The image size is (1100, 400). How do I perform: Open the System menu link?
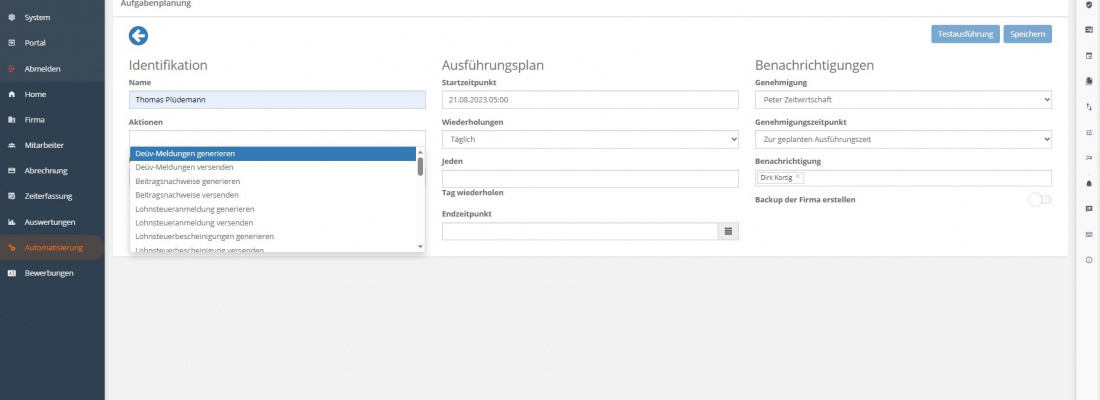pos(37,17)
